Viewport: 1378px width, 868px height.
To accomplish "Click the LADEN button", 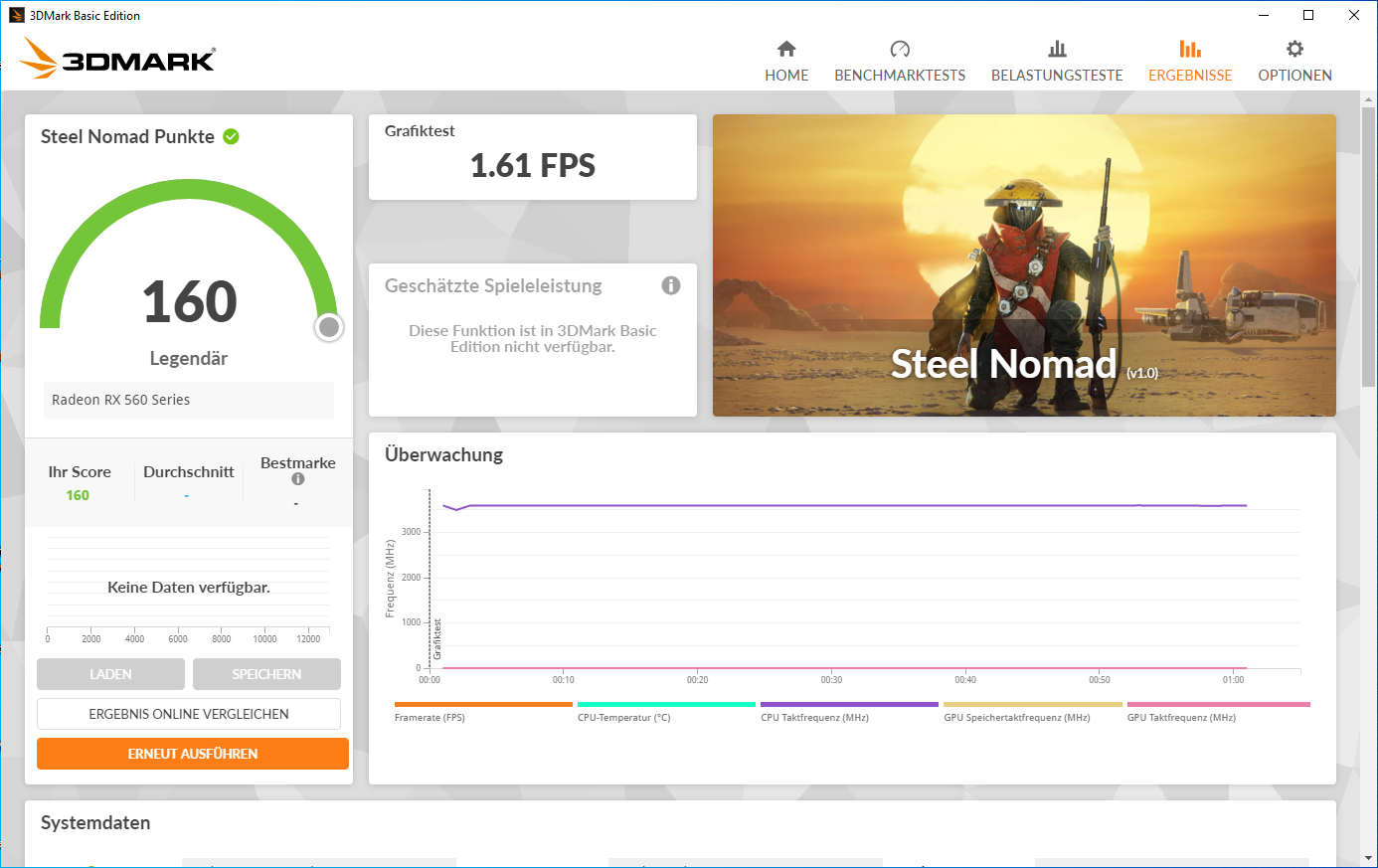I will pyautogui.click(x=110, y=674).
